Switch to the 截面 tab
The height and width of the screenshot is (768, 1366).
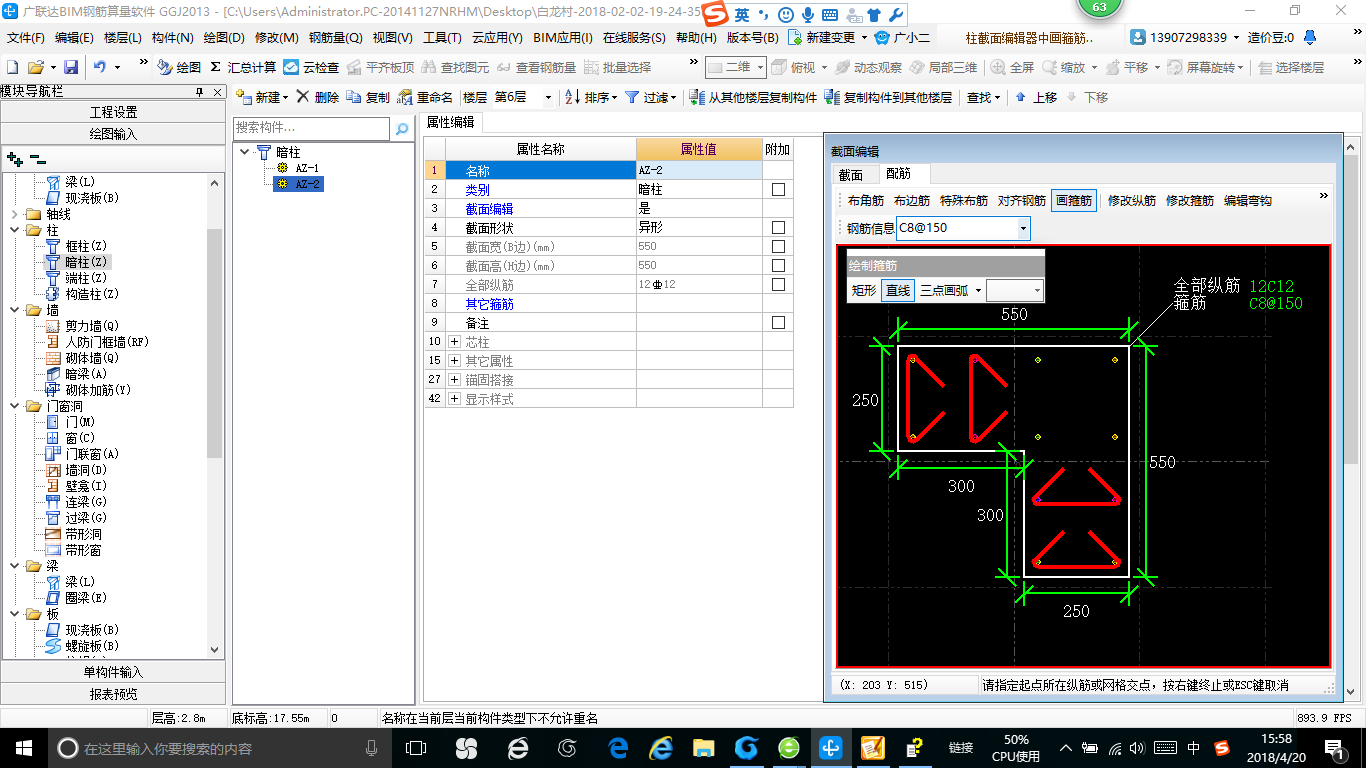pos(851,174)
